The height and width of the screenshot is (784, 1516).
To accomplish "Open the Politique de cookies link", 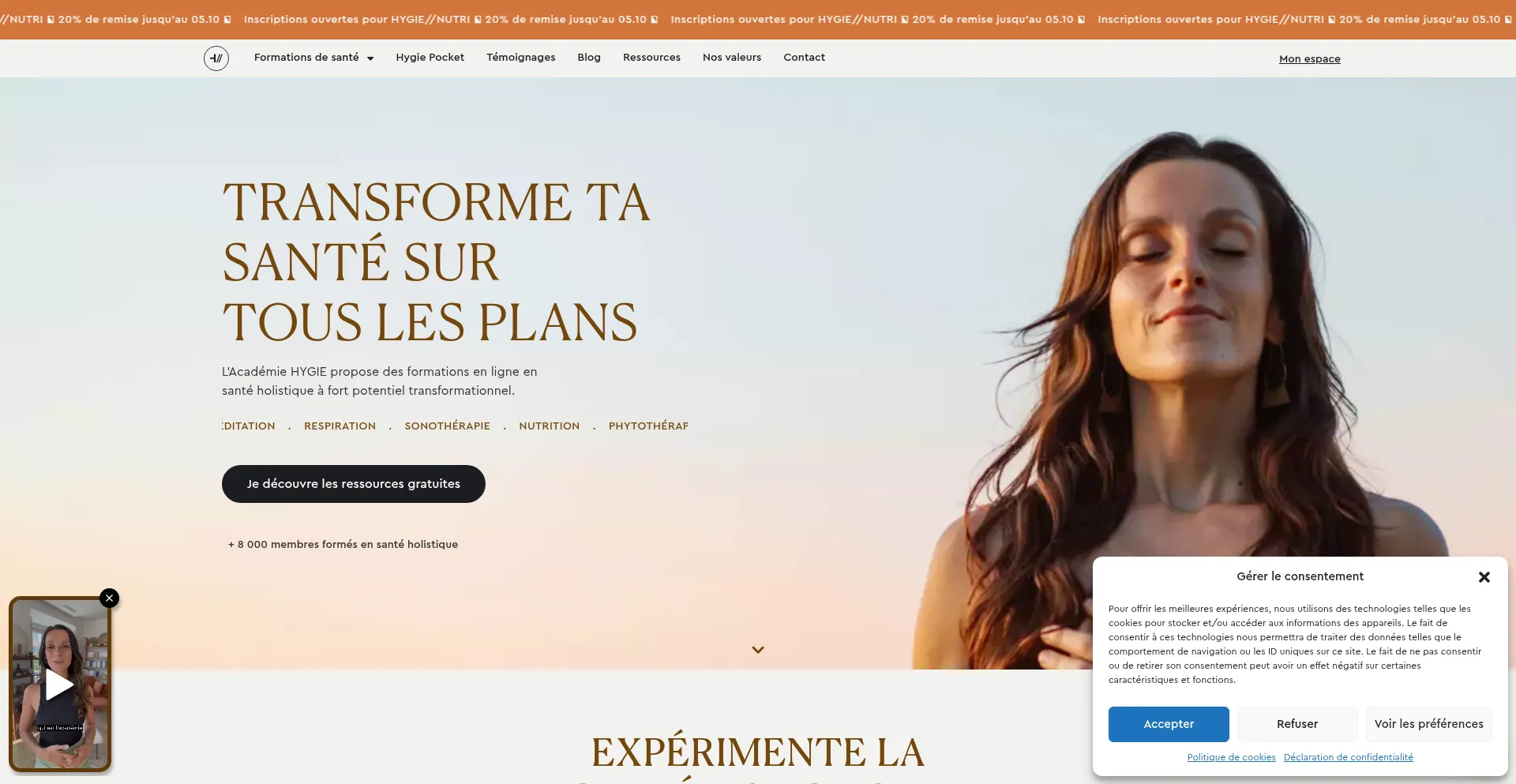I will point(1231,757).
